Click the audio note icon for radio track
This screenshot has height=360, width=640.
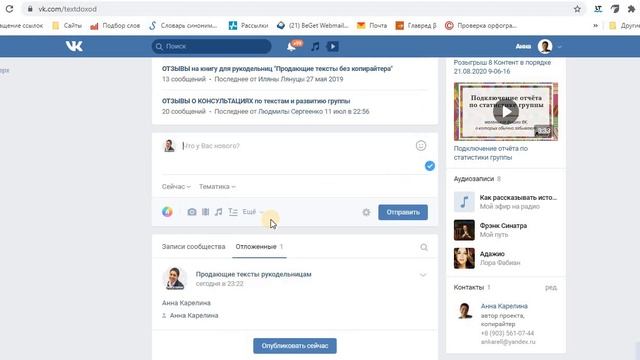coord(464,202)
